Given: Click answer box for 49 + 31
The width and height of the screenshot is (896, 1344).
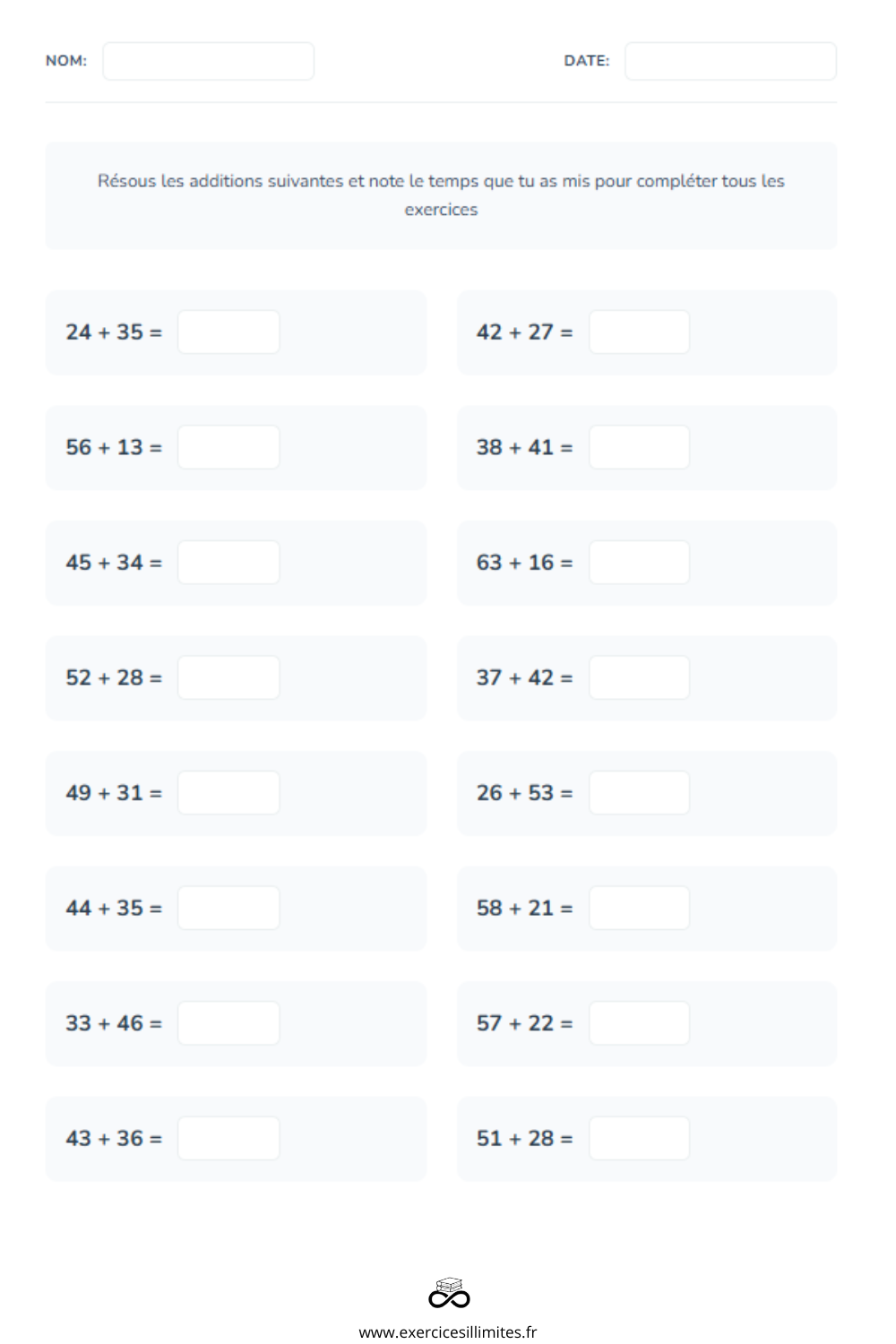Looking at the screenshot, I should click(x=228, y=793).
